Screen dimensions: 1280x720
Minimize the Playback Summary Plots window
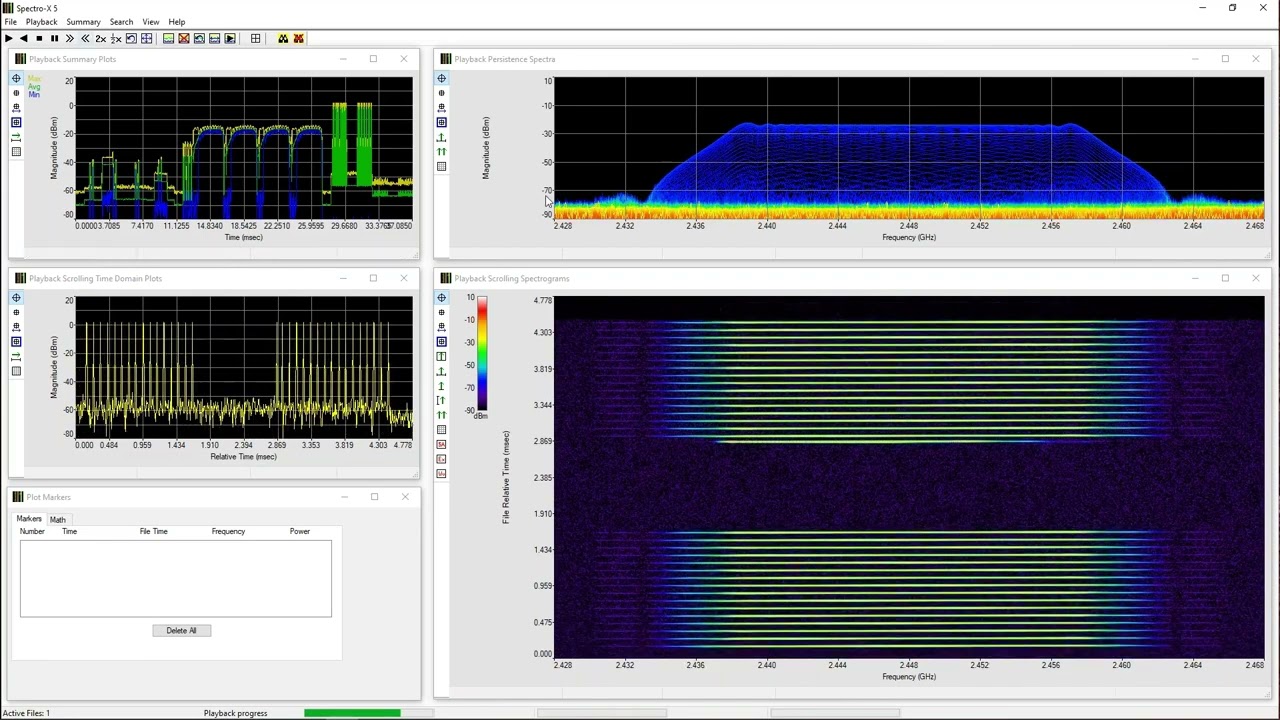coord(343,59)
